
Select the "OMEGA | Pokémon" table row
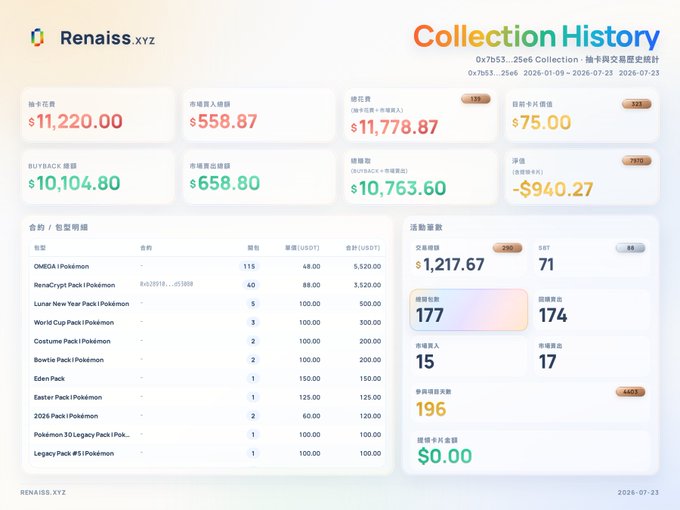[x=207, y=266]
